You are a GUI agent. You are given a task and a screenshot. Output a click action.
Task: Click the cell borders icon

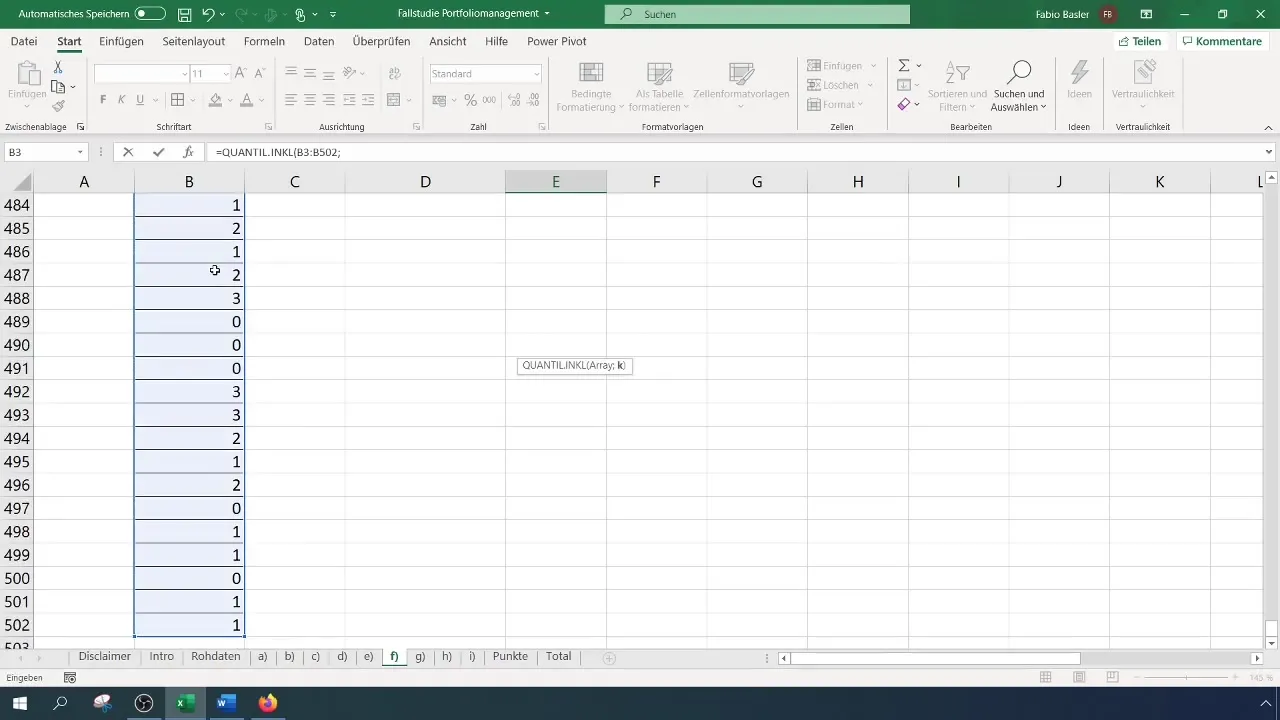coord(177,100)
